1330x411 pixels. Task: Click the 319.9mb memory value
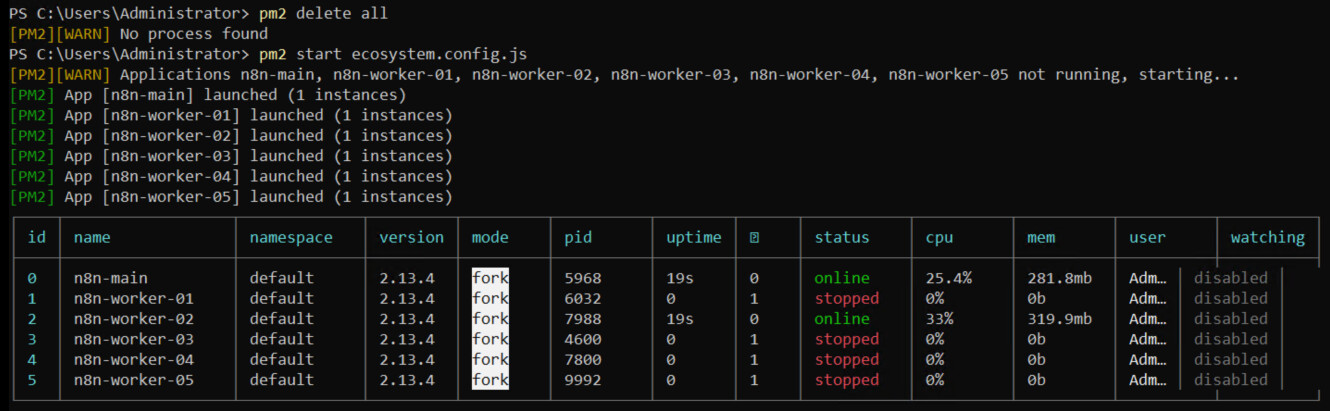1060,319
